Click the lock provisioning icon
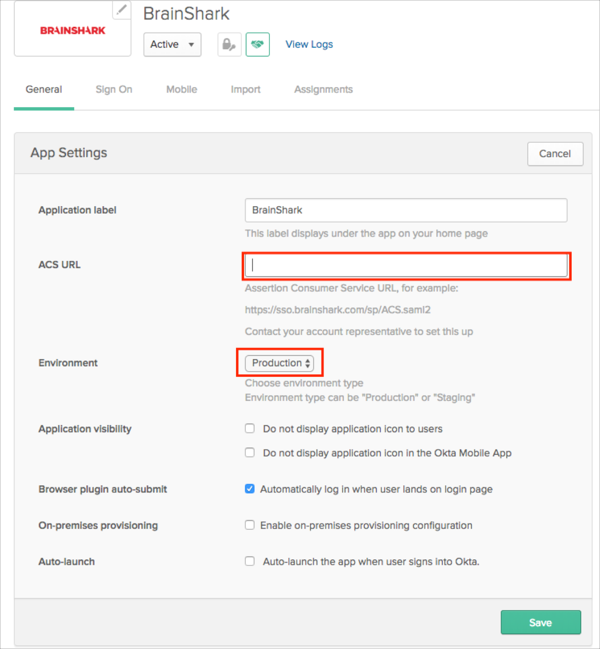Viewport: 600px width, 649px height. click(x=229, y=45)
